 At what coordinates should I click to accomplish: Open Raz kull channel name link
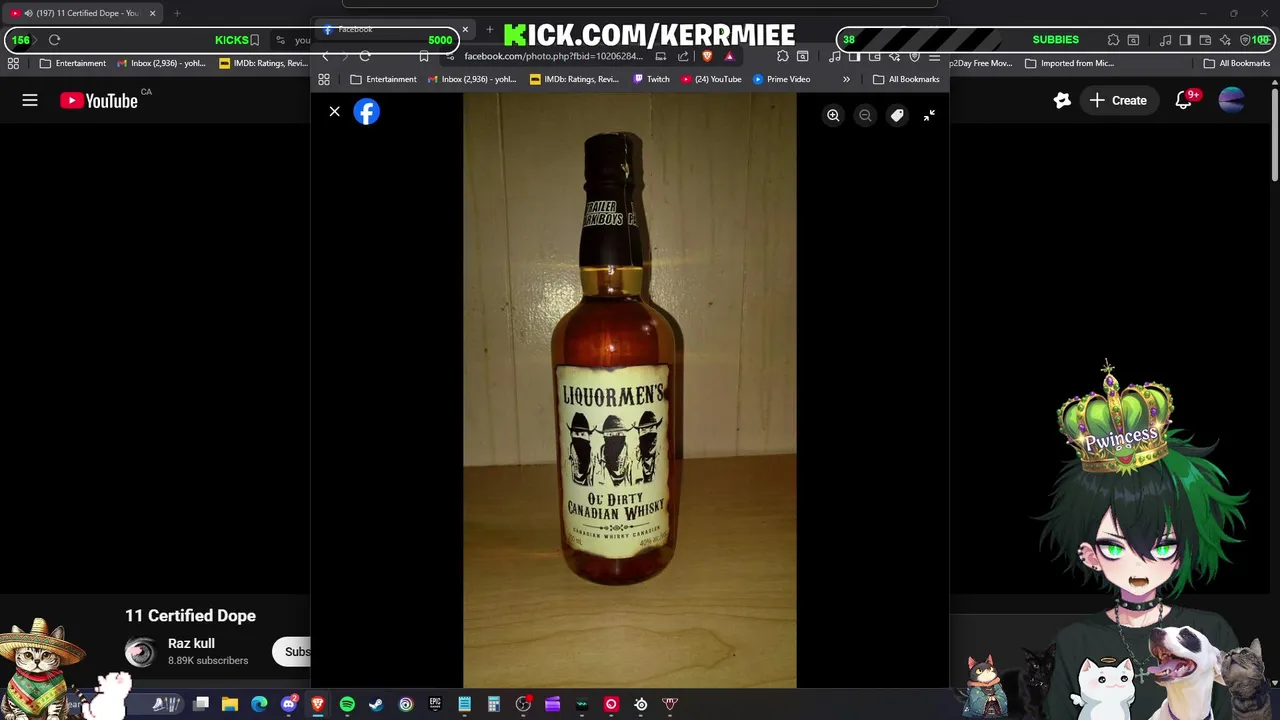coord(191,643)
